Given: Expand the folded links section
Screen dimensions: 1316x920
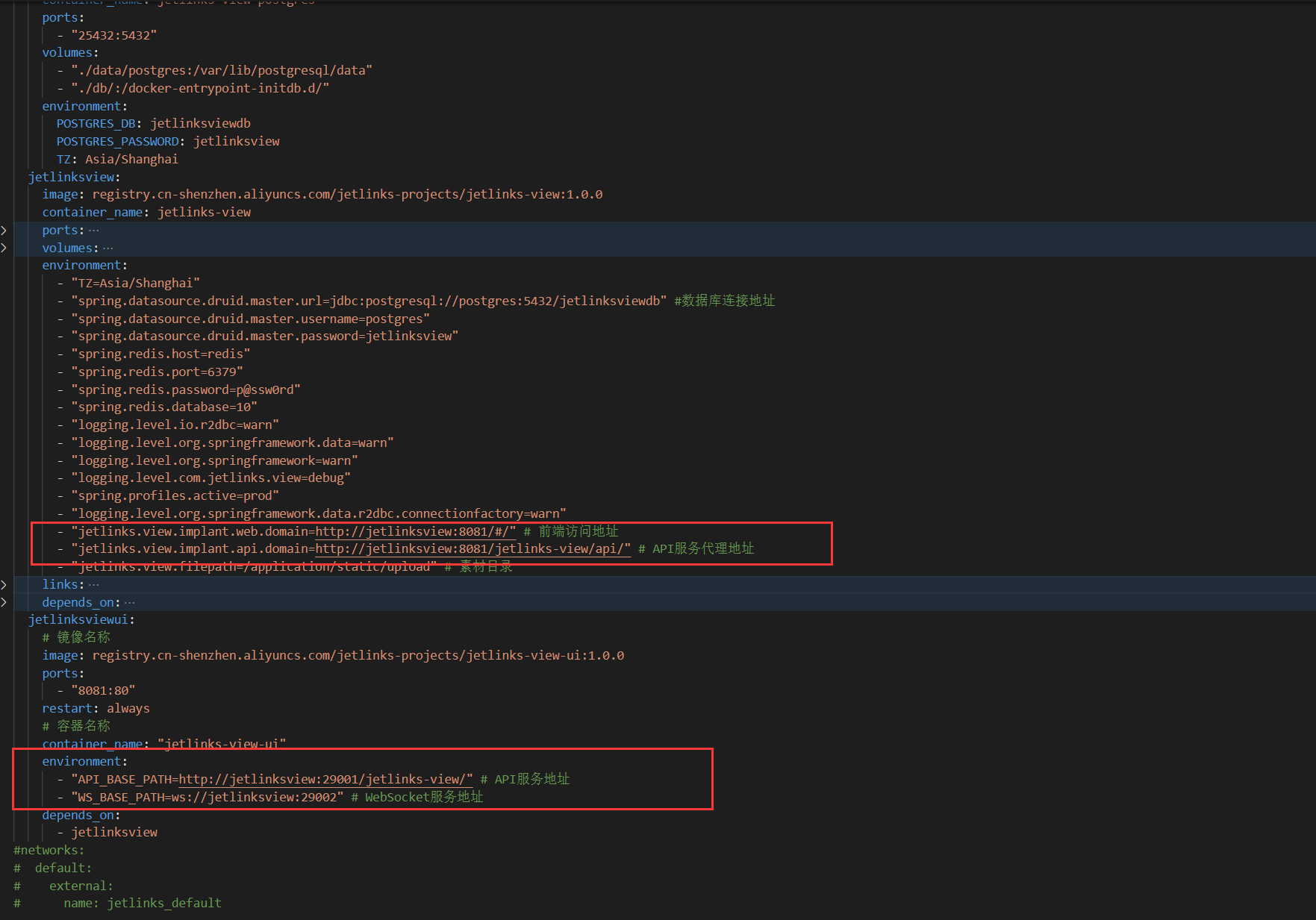Looking at the screenshot, I should point(4,584).
